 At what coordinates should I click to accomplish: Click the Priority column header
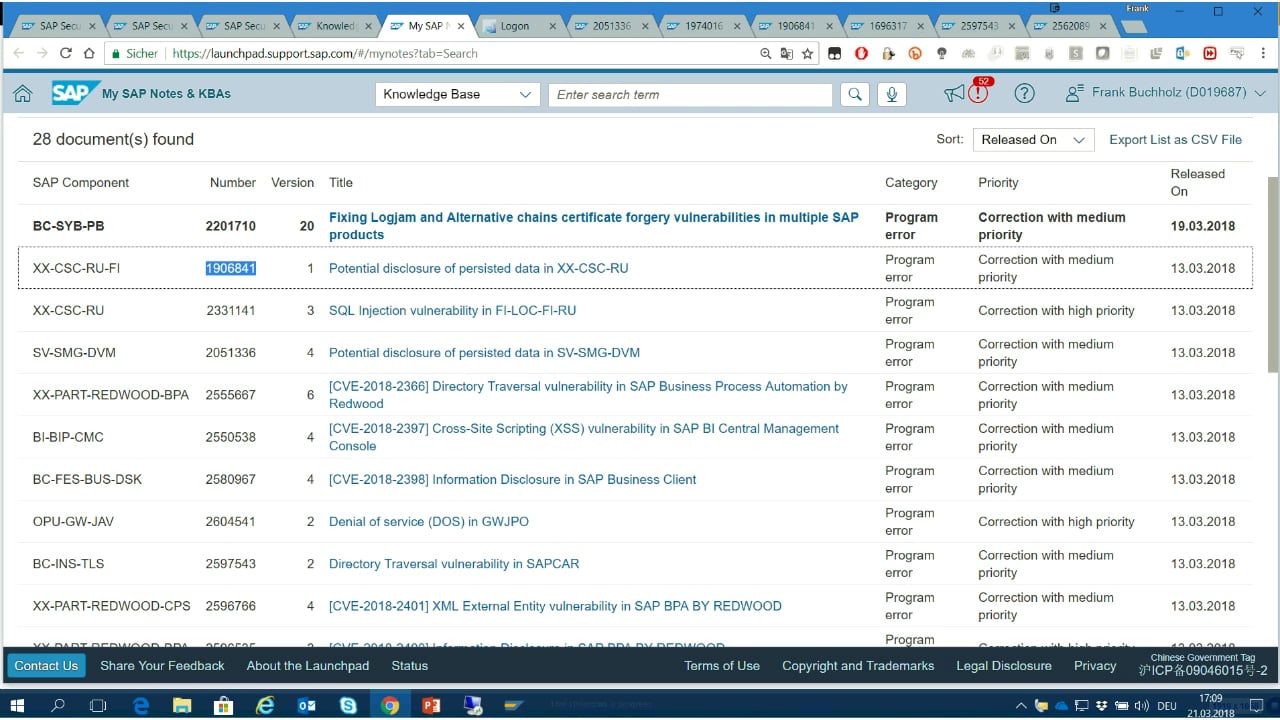click(x=998, y=183)
